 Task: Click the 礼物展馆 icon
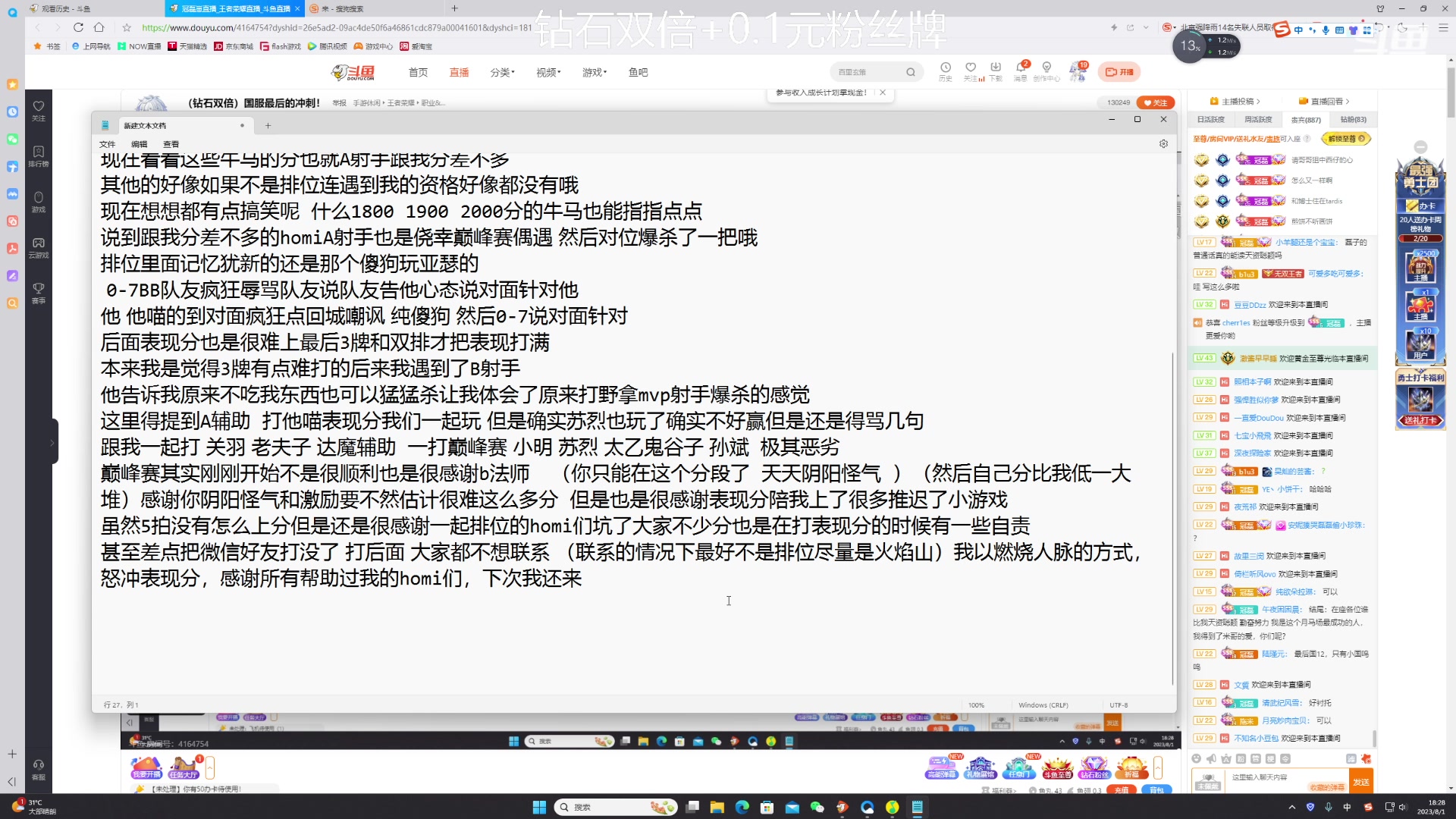pyautogui.click(x=980, y=767)
